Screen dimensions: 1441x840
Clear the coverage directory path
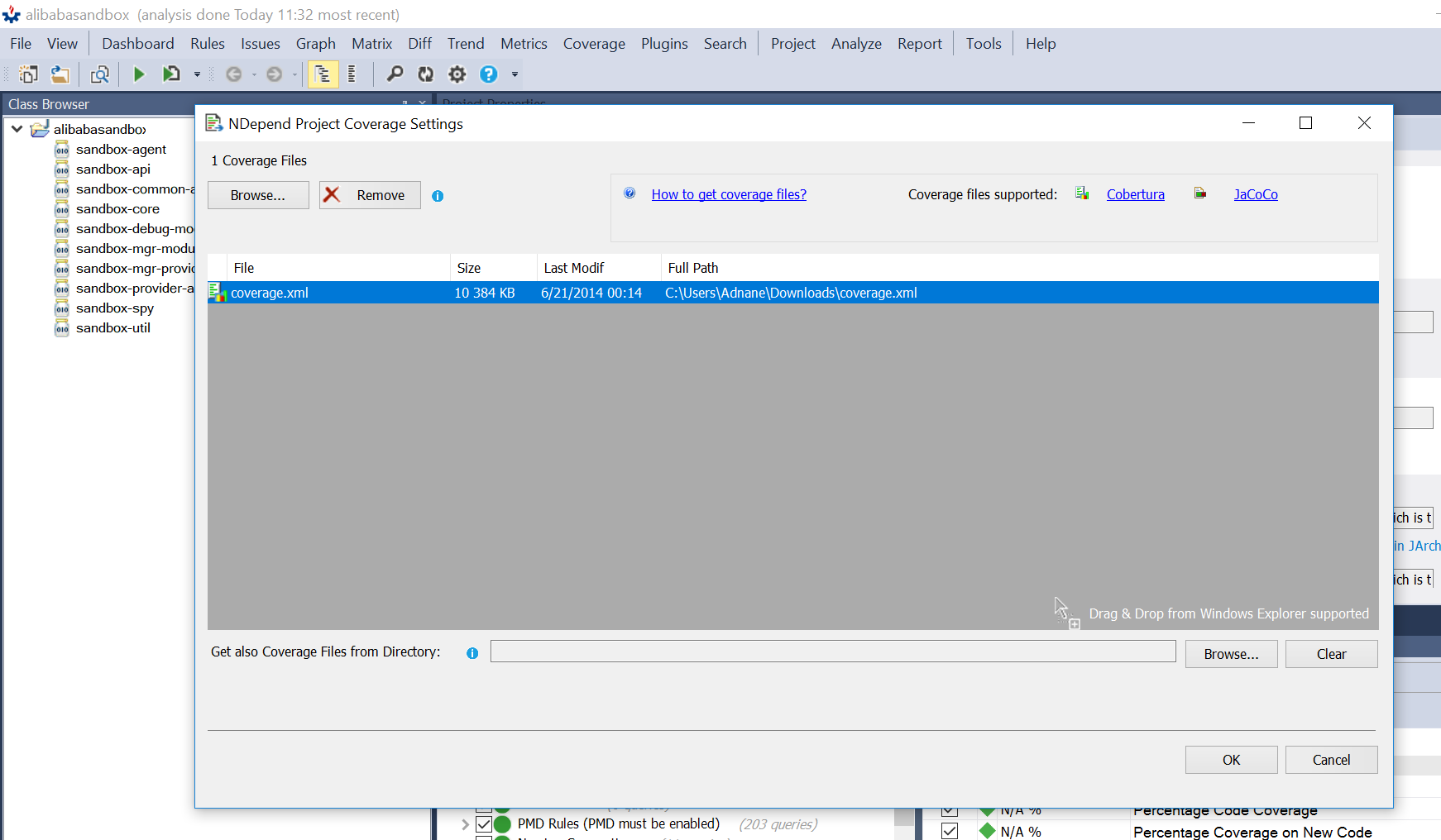[x=1331, y=654]
